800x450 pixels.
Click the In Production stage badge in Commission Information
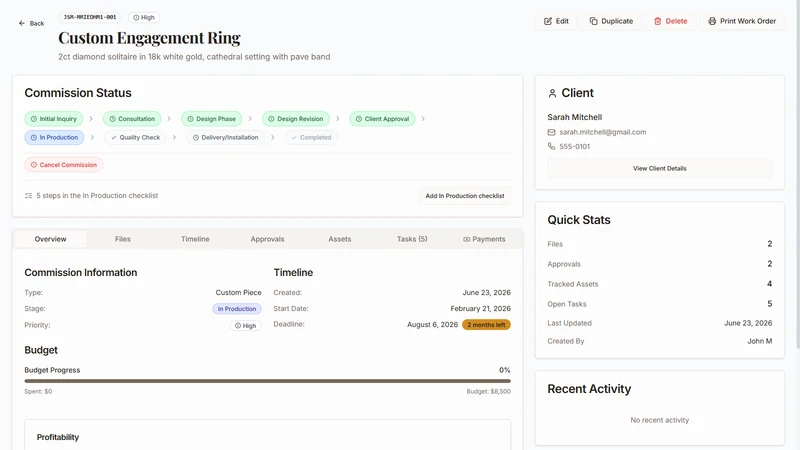(237, 309)
